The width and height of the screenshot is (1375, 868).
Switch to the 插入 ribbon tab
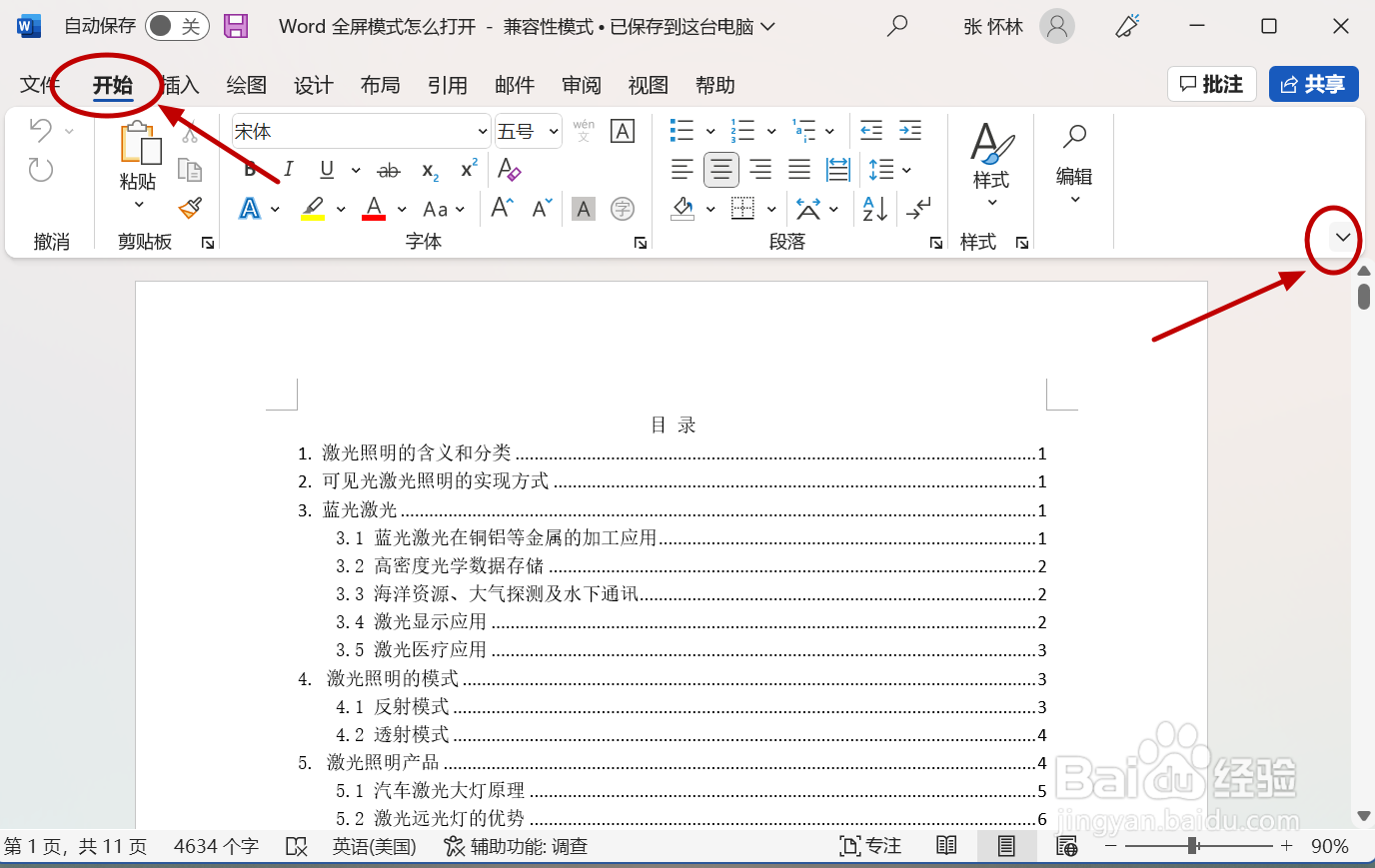point(178,85)
